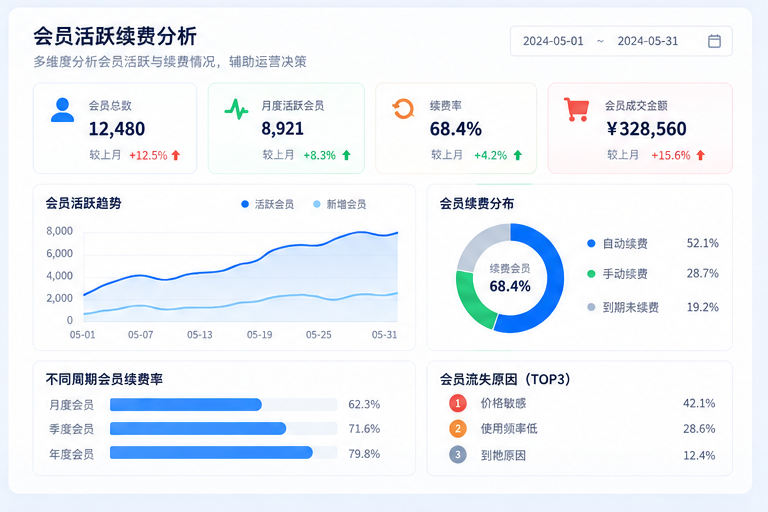This screenshot has height=512, width=768.
Task: Toggle the 手动续费 legend entry
Action: [x=618, y=274]
